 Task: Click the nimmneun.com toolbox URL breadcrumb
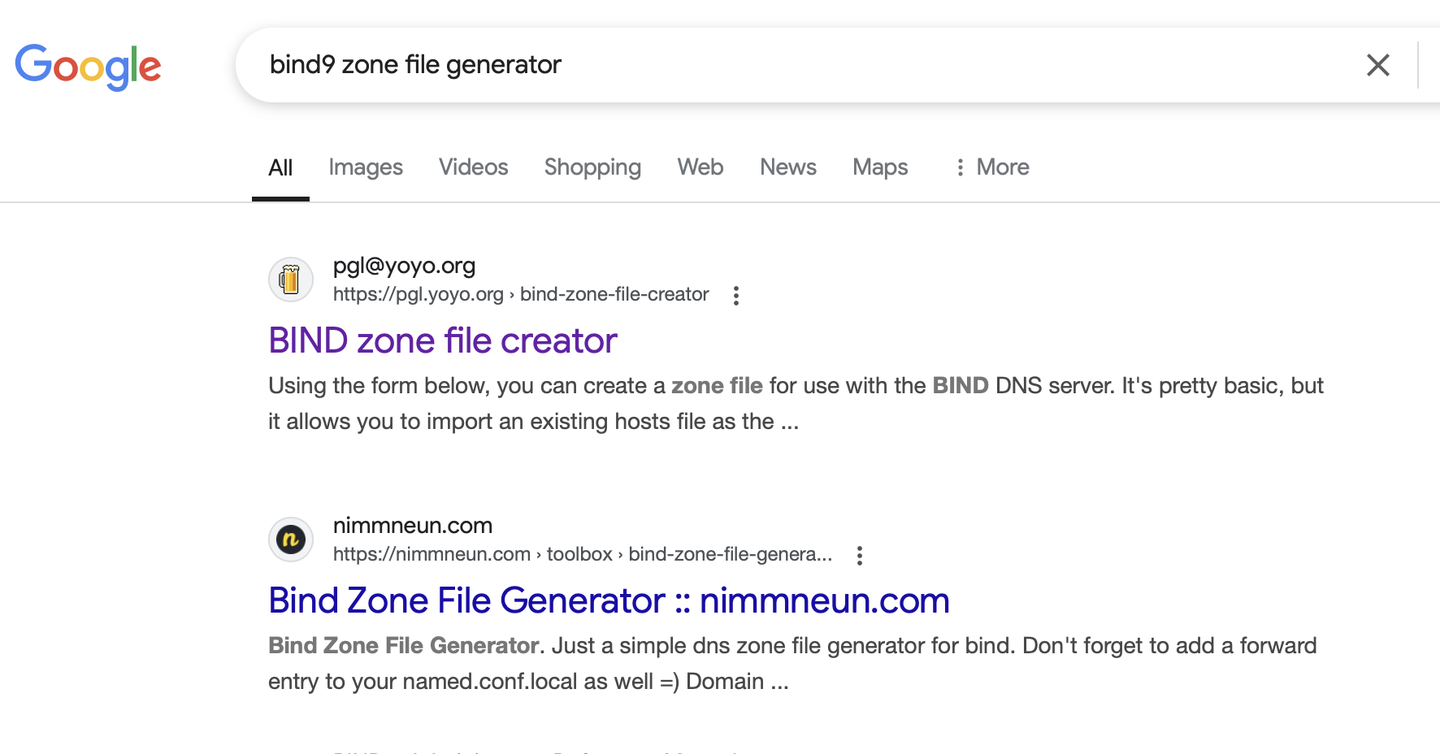[582, 555]
